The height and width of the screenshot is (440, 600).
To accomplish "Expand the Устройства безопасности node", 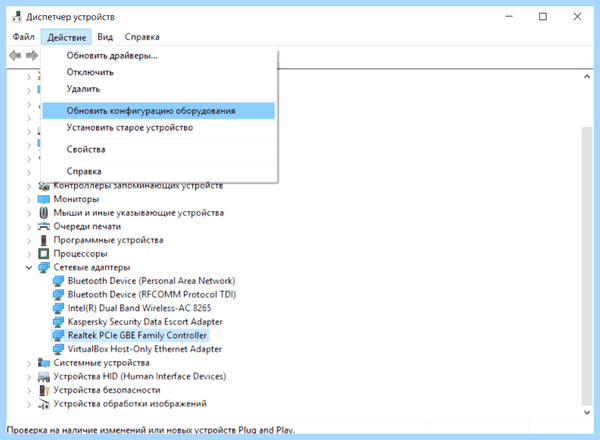I will (29, 391).
